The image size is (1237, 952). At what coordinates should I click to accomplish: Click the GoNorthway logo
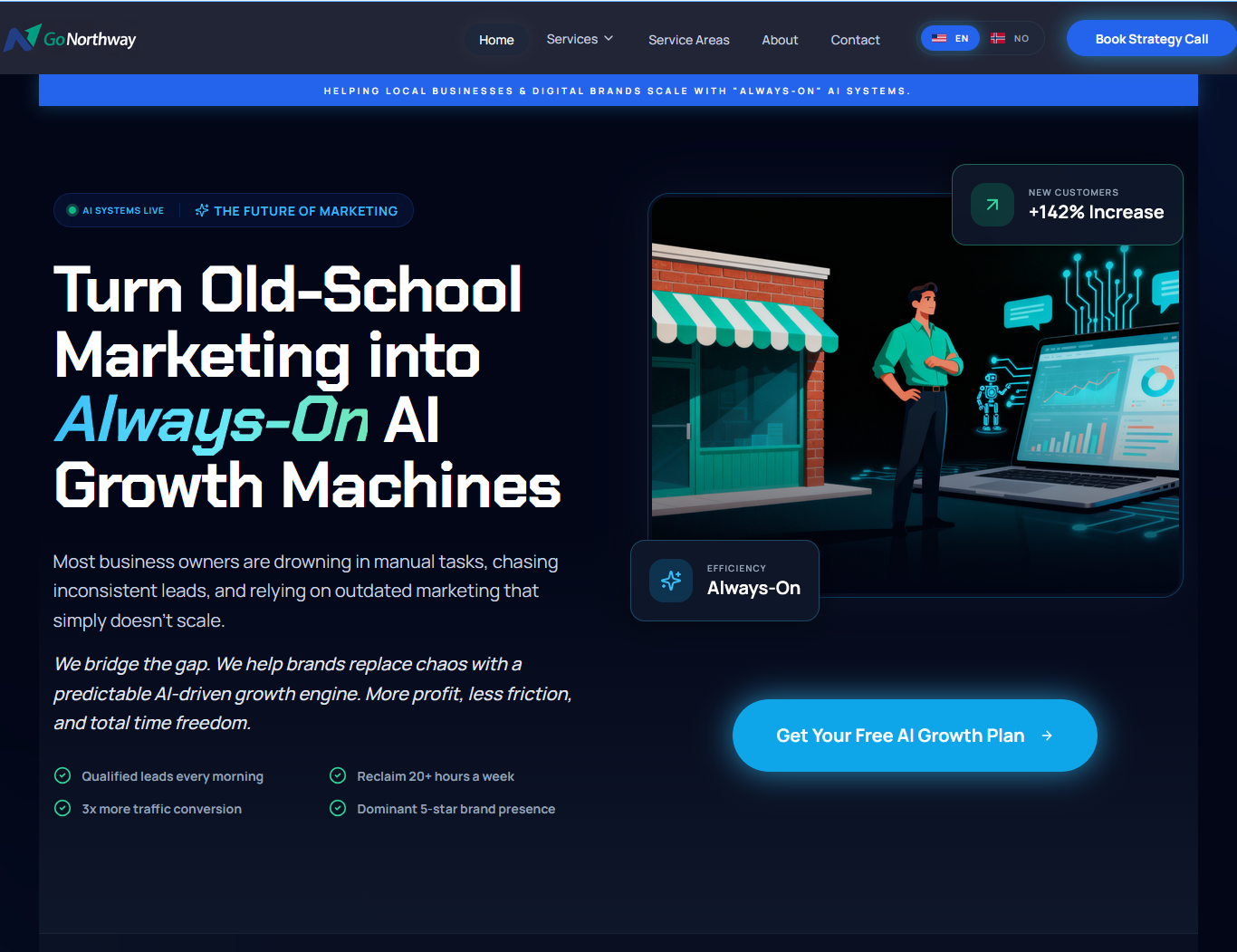click(70, 38)
